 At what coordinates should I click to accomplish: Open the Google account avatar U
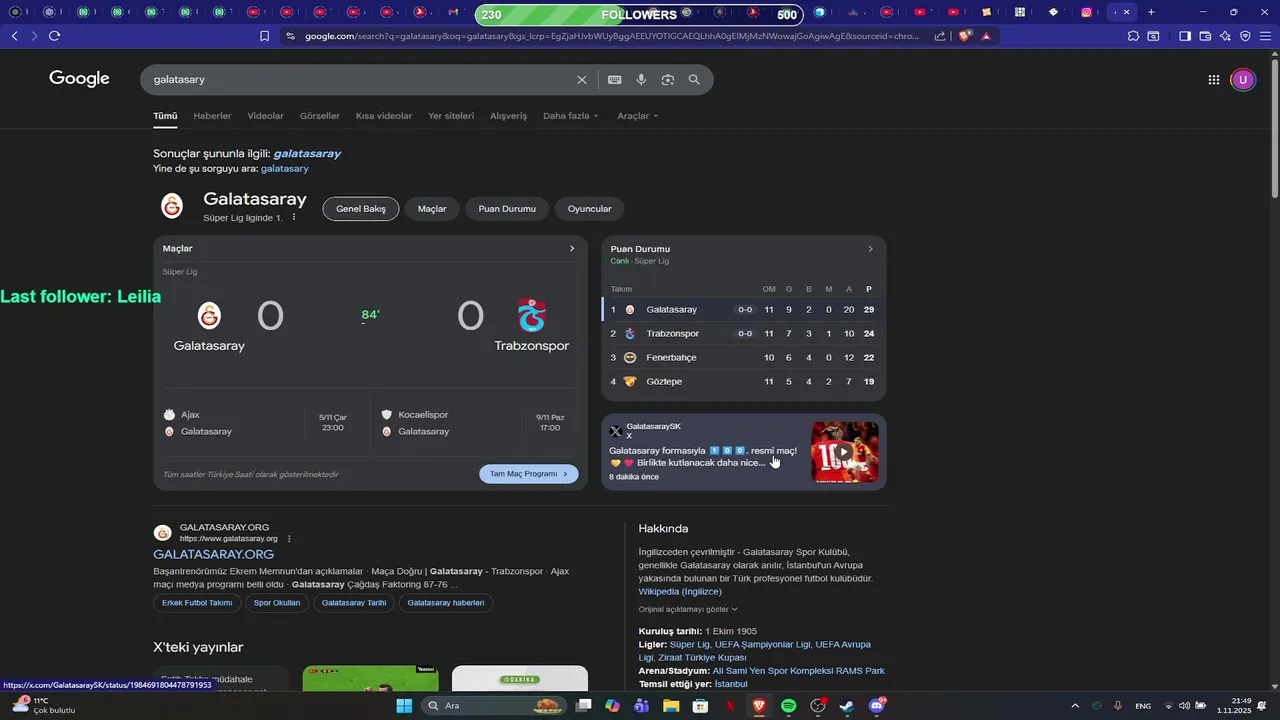[x=1243, y=80]
